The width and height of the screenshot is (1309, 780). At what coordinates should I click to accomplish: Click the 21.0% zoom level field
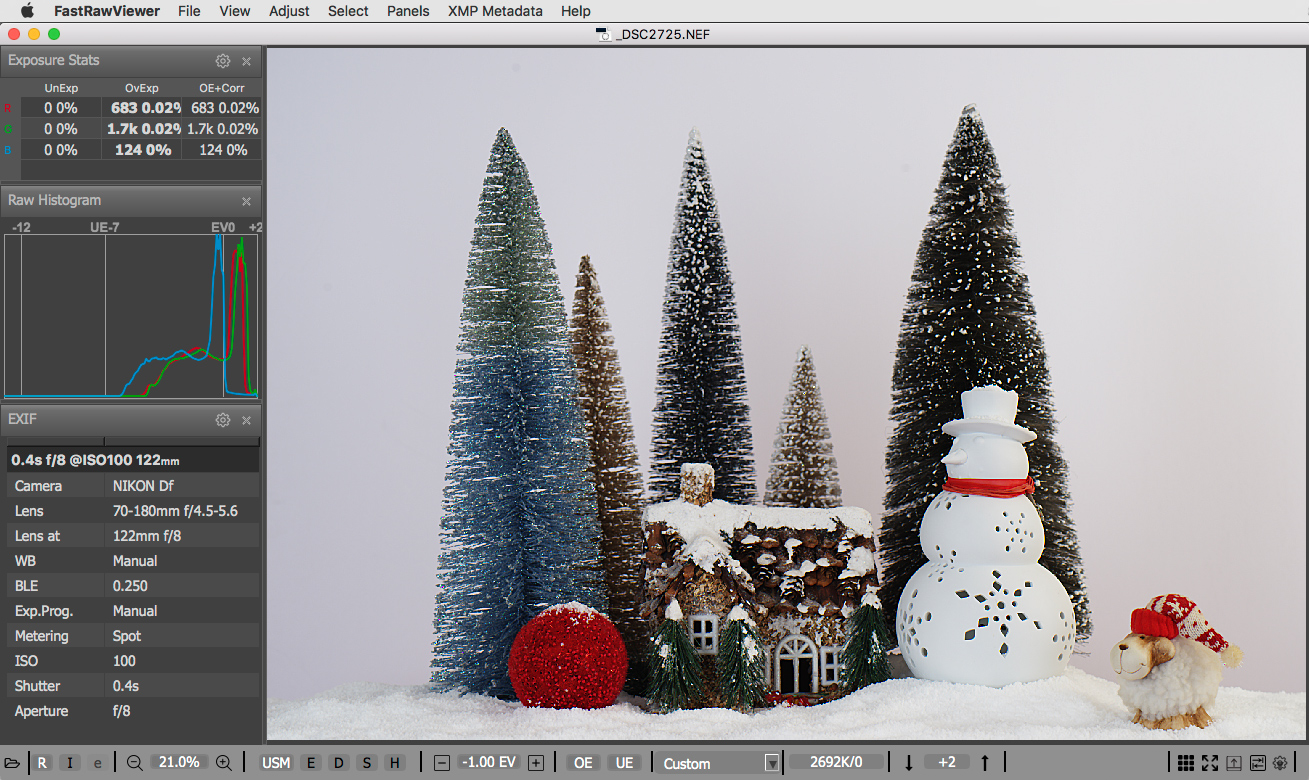pyautogui.click(x=180, y=763)
